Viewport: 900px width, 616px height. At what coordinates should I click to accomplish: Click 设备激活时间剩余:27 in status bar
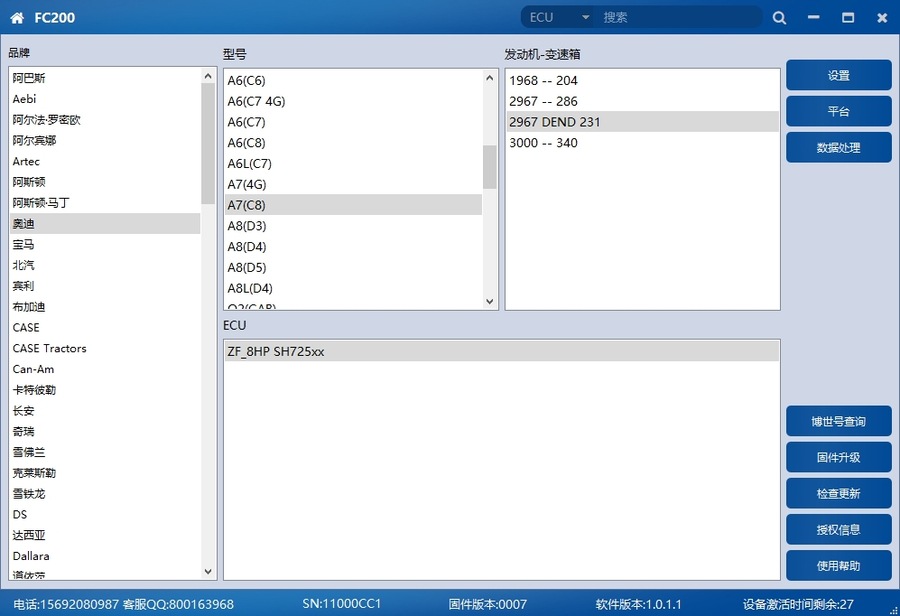tap(798, 604)
